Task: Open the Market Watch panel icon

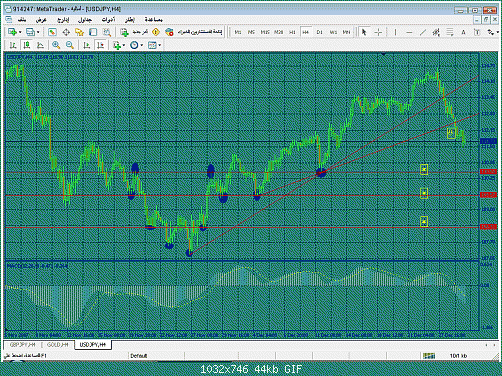Action: pyautogui.click(x=52, y=32)
